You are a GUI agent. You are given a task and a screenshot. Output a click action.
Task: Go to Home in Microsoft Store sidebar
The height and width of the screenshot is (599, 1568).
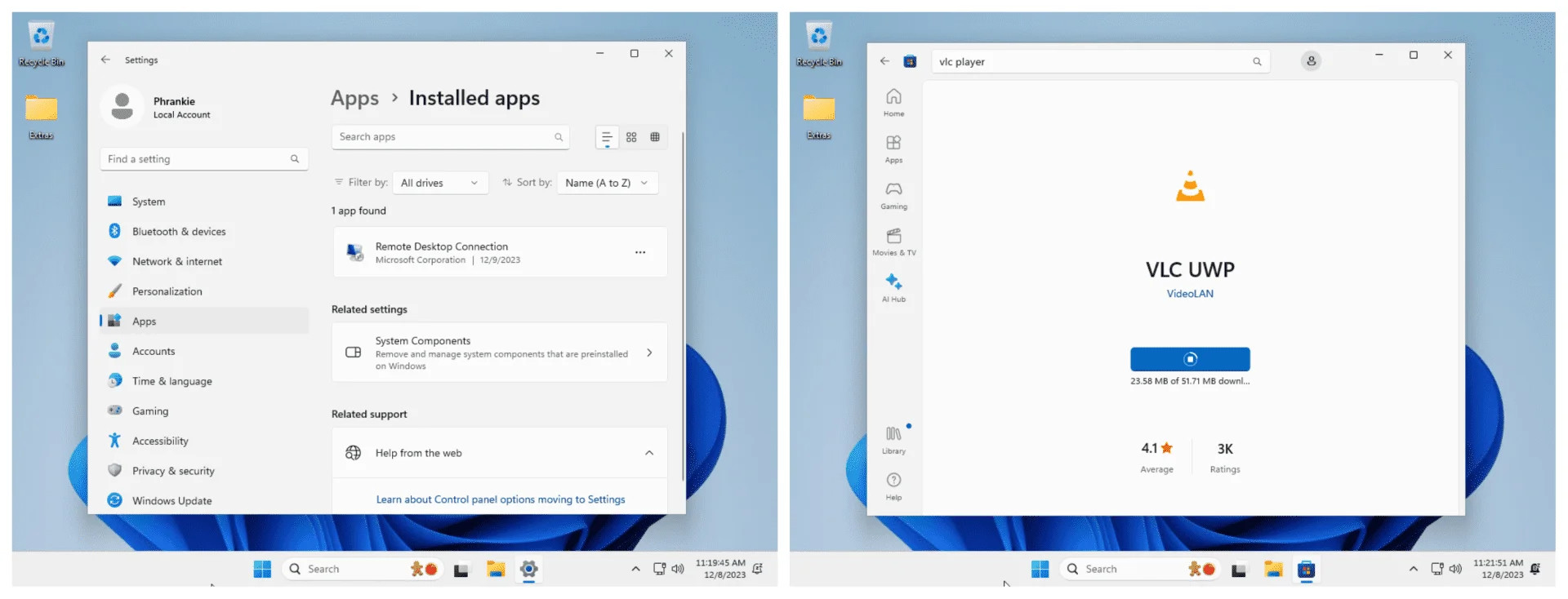pos(894,103)
